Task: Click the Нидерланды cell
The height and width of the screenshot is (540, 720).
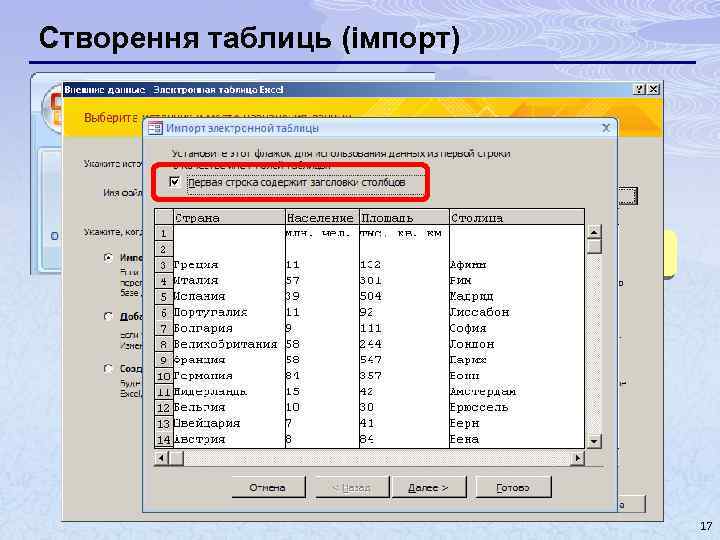Action: (229, 392)
